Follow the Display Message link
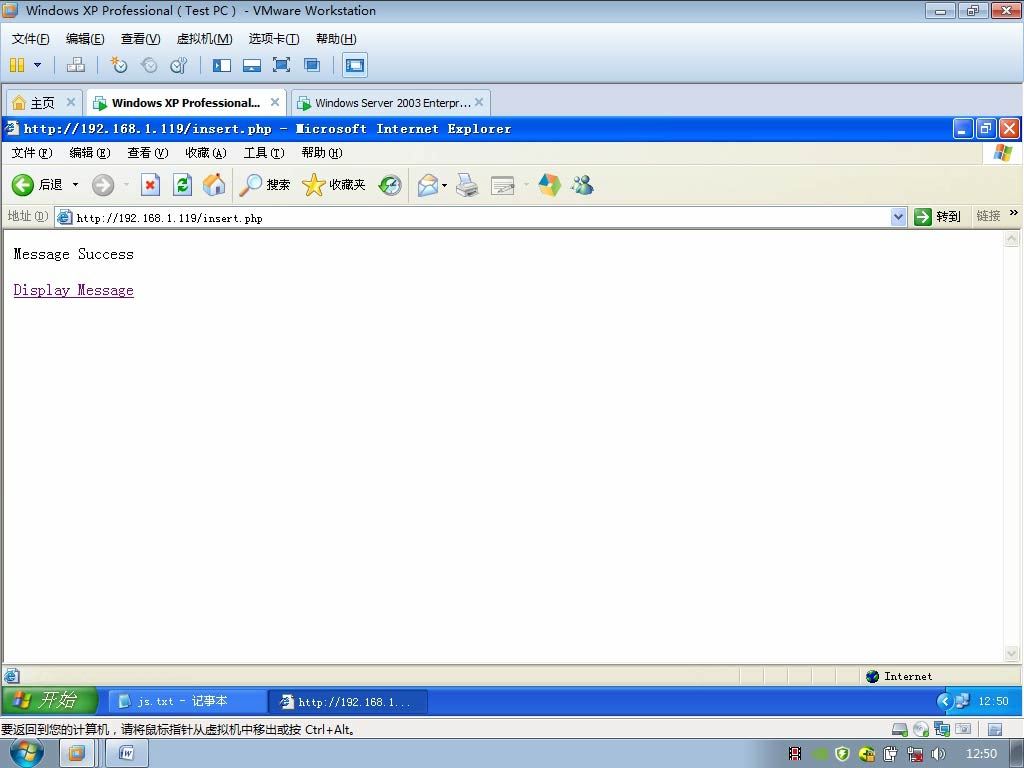Image resolution: width=1024 pixels, height=768 pixels. [73, 290]
